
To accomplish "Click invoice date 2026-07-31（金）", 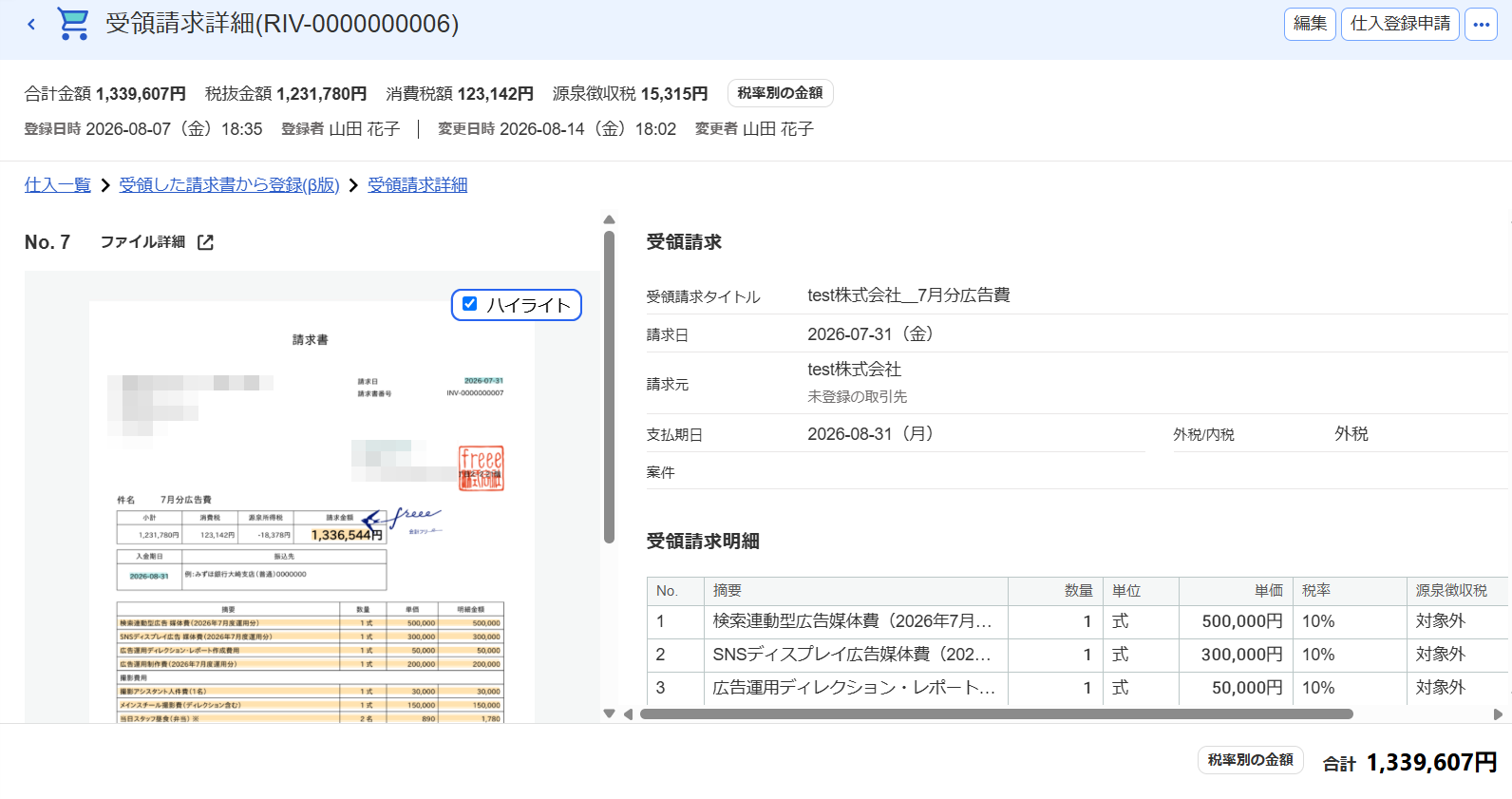I will tap(874, 334).
